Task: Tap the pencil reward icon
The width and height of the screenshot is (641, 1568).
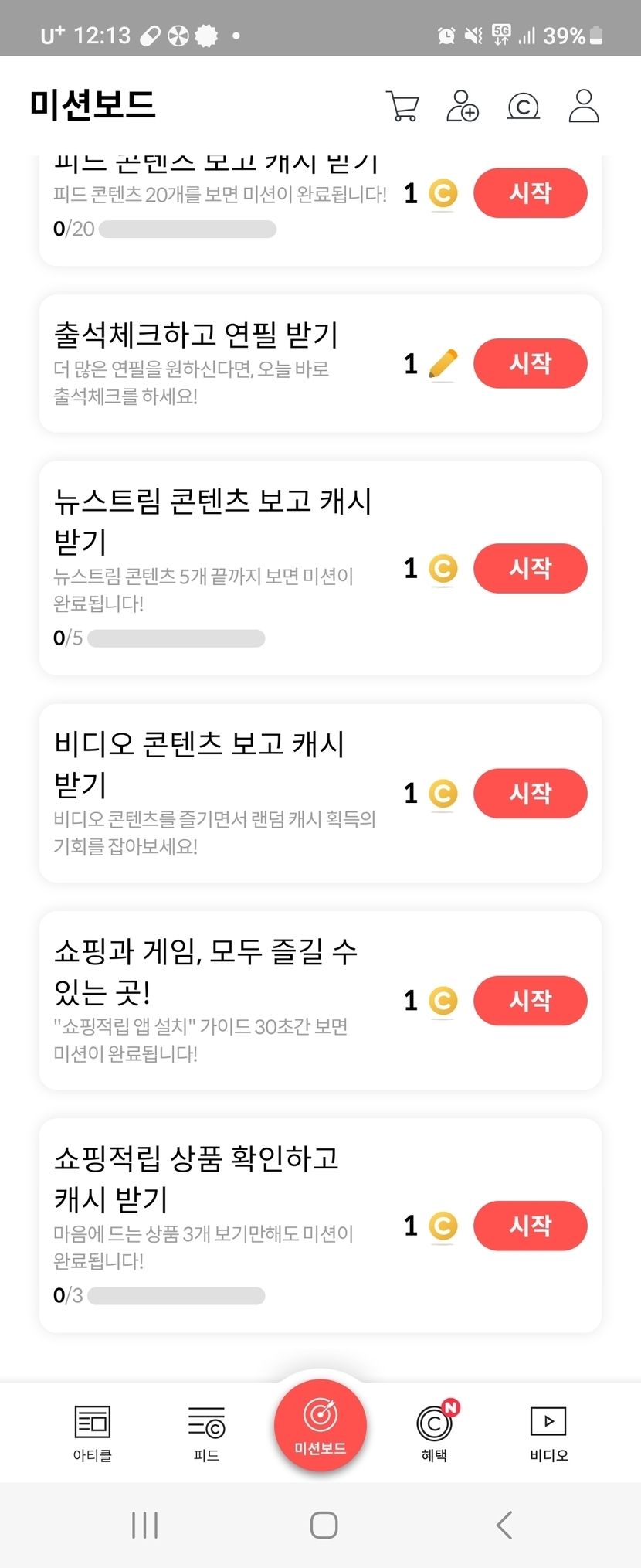Action: pos(443,364)
